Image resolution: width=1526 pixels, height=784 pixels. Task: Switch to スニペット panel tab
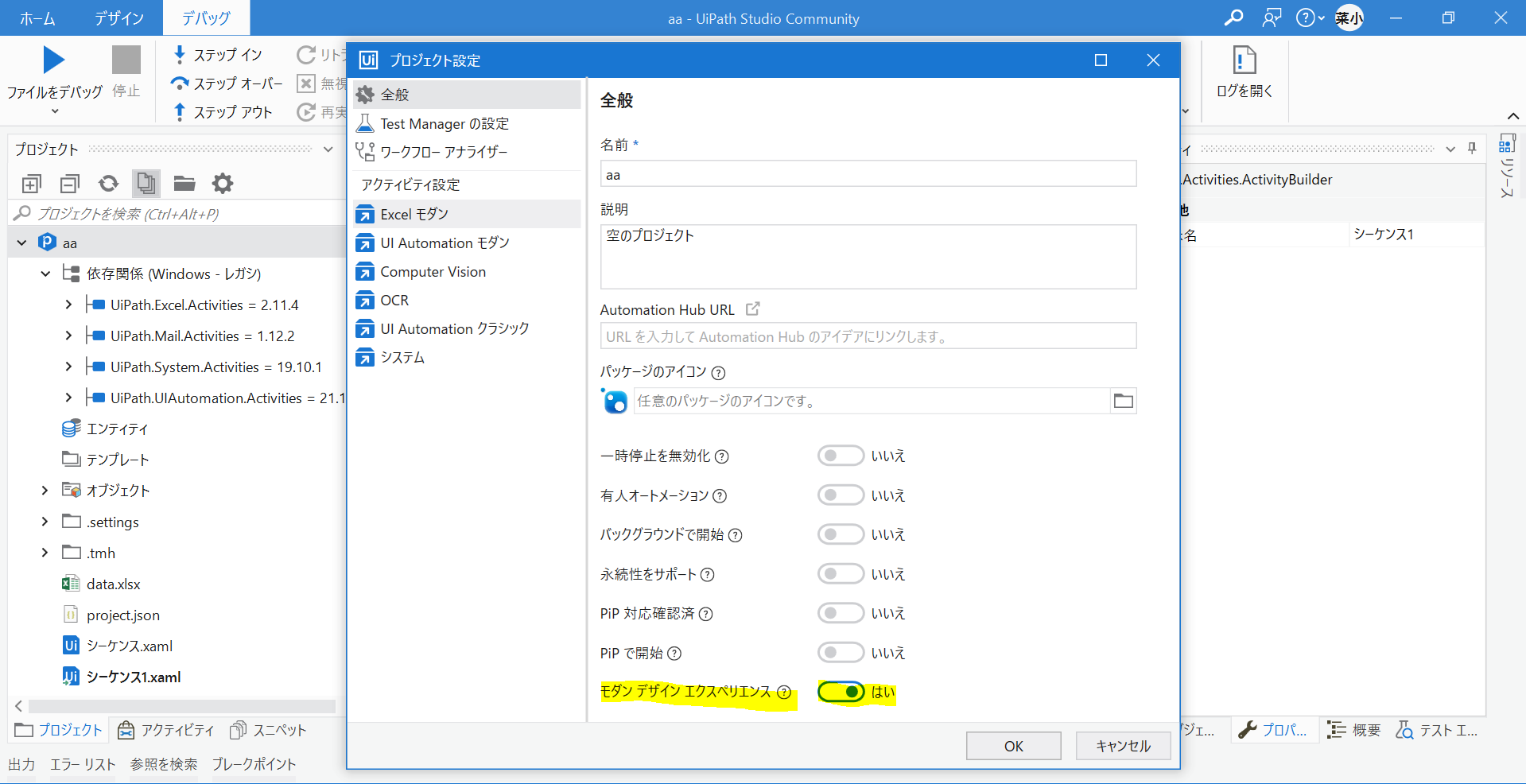(268, 730)
